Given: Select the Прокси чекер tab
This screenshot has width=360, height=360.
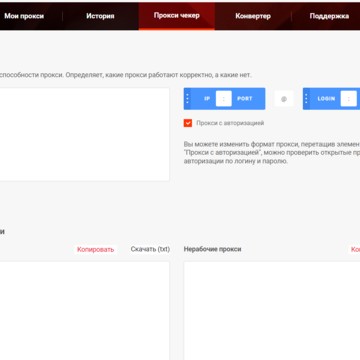Looking at the screenshot, I should tap(177, 16).
